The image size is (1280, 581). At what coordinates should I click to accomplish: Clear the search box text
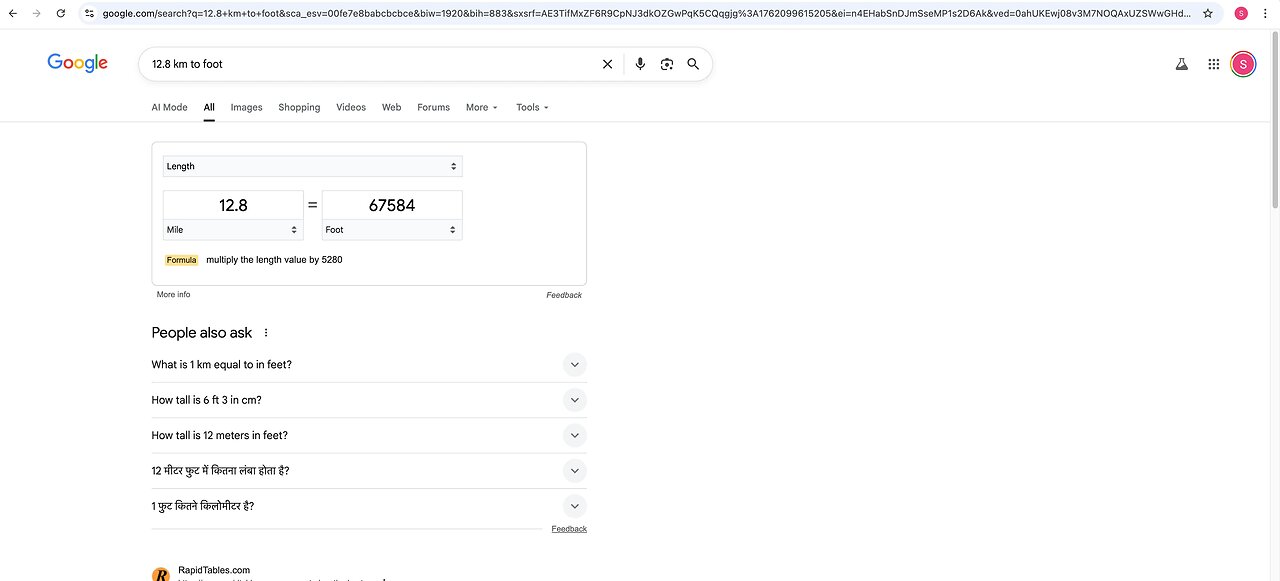607,64
